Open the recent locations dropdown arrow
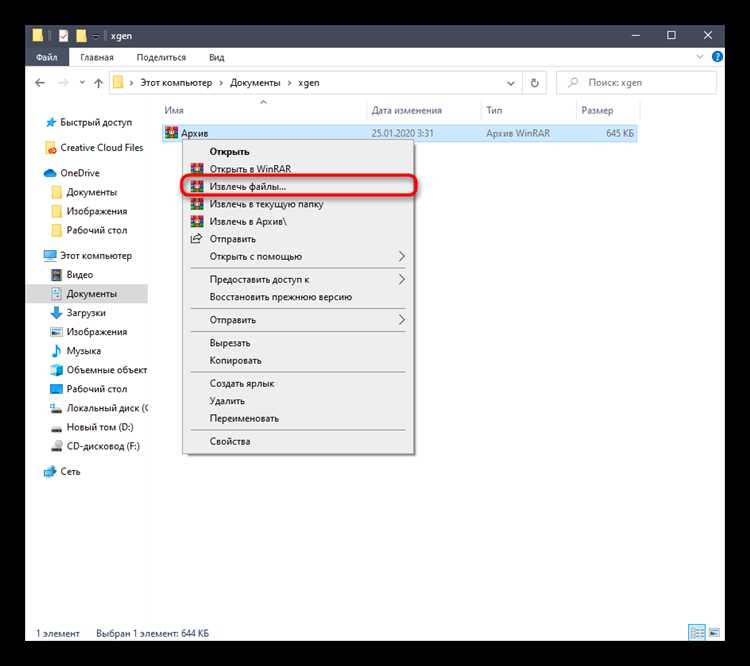The height and width of the screenshot is (666, 750). (82, 83)
